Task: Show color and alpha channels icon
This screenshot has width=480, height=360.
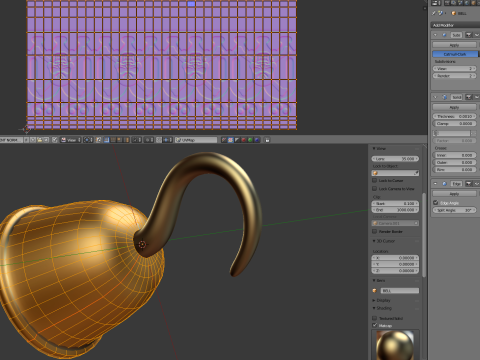Action: point(224,140)
